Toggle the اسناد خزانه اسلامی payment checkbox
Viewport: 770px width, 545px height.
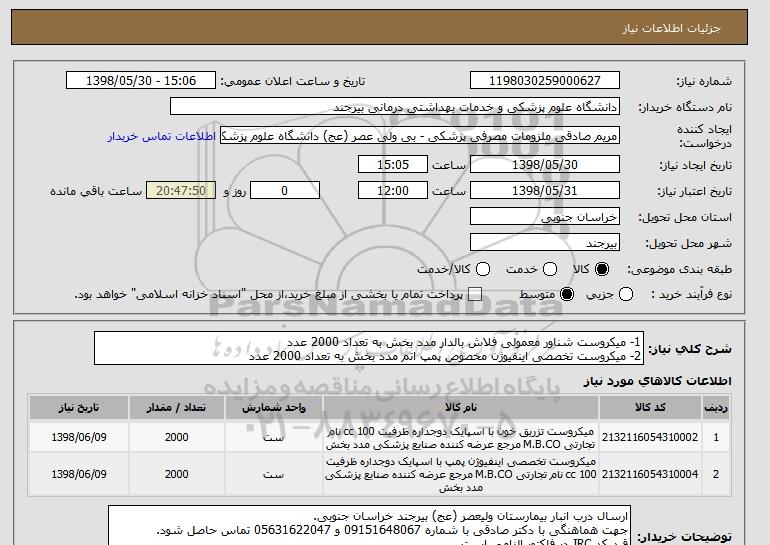474,294
